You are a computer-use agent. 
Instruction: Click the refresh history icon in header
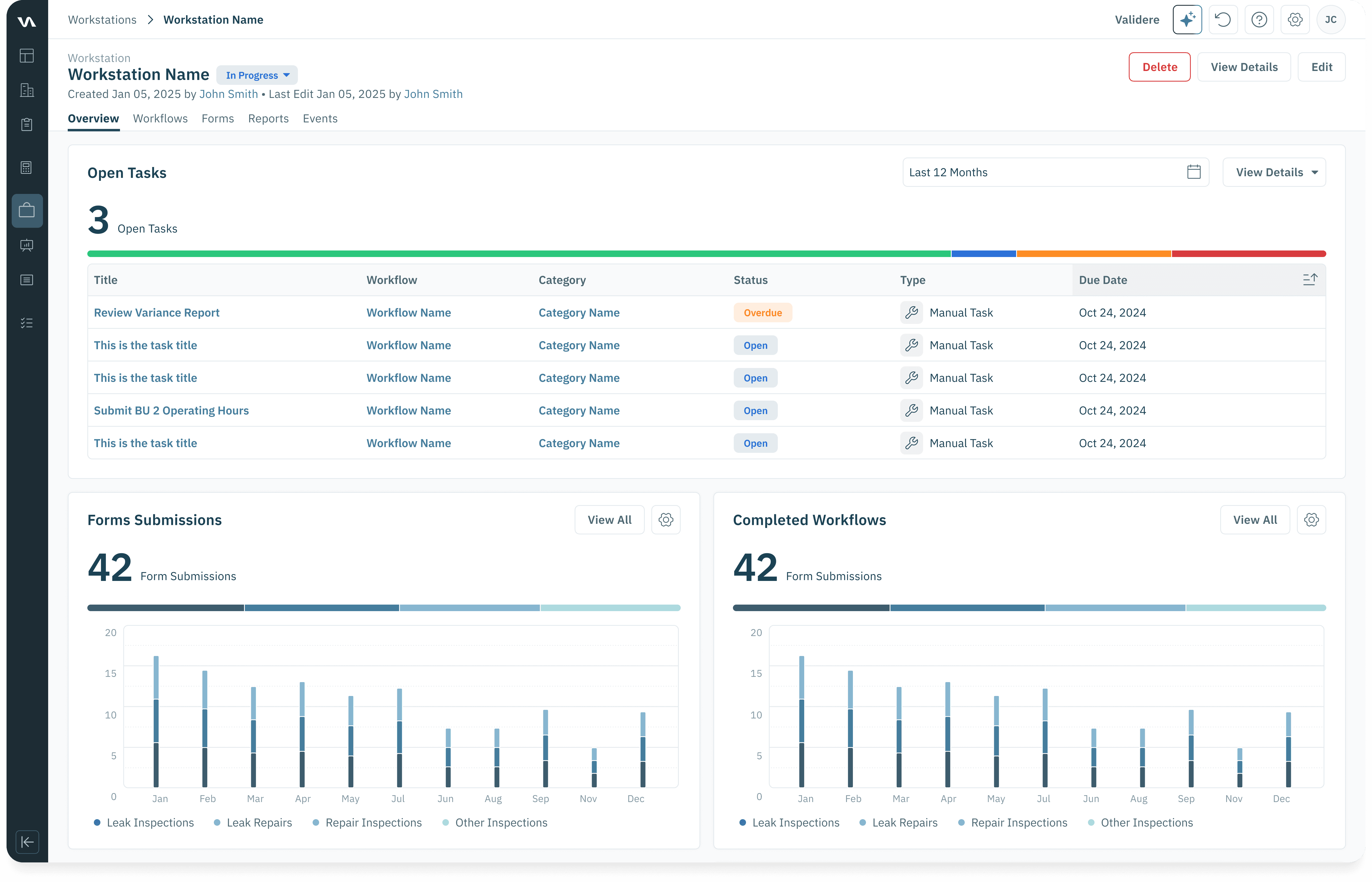click(x=1223, y=20)
